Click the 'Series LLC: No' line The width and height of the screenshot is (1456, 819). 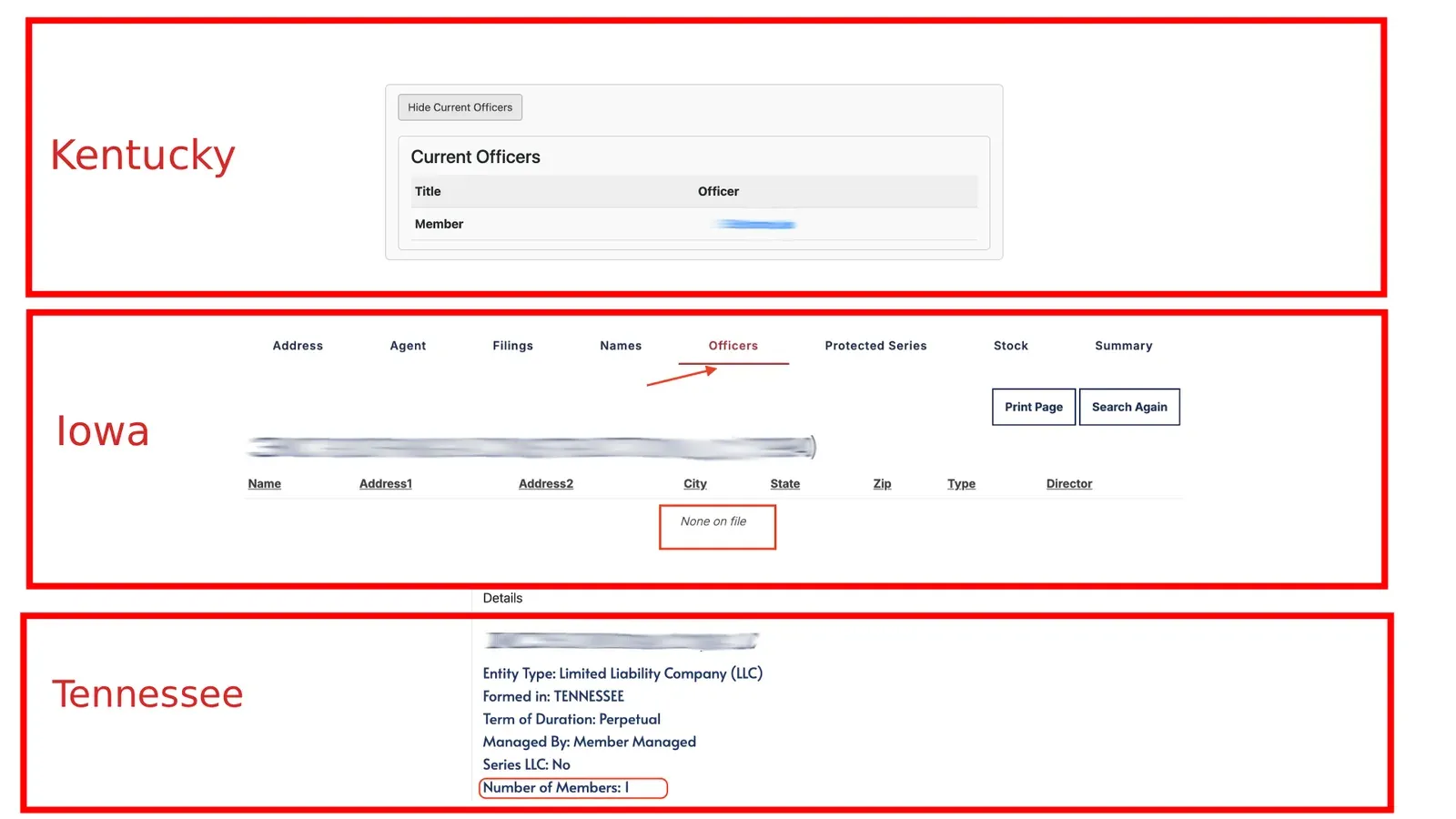[527, 764]
